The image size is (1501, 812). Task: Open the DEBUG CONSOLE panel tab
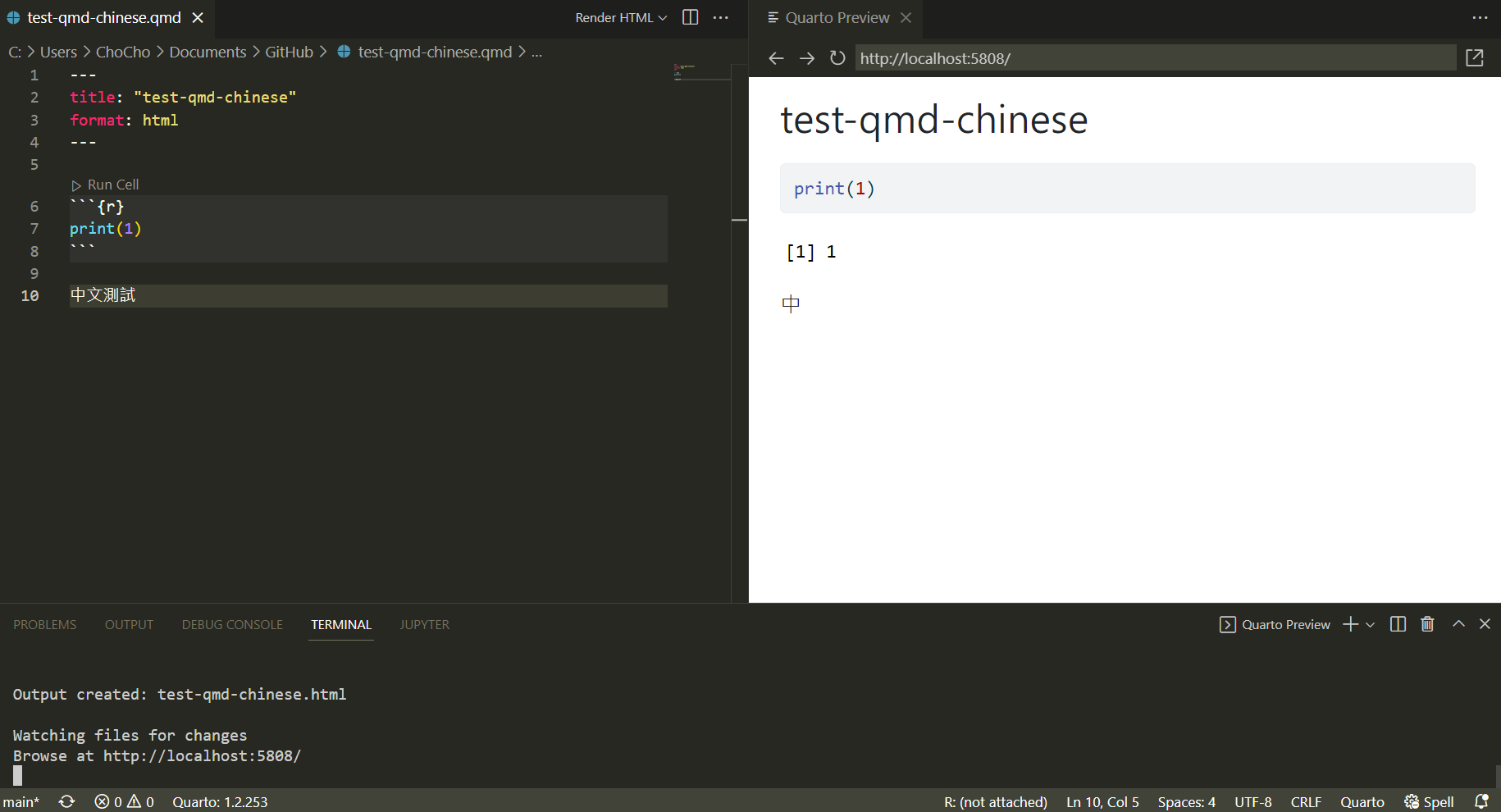pos(232,624)
